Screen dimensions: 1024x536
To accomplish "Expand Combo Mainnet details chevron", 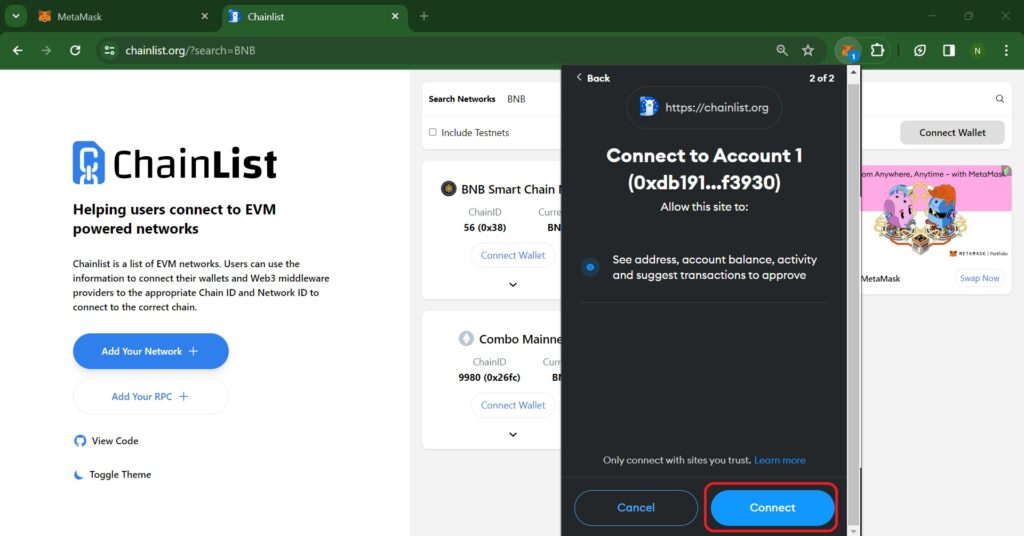I will point(513,434).
